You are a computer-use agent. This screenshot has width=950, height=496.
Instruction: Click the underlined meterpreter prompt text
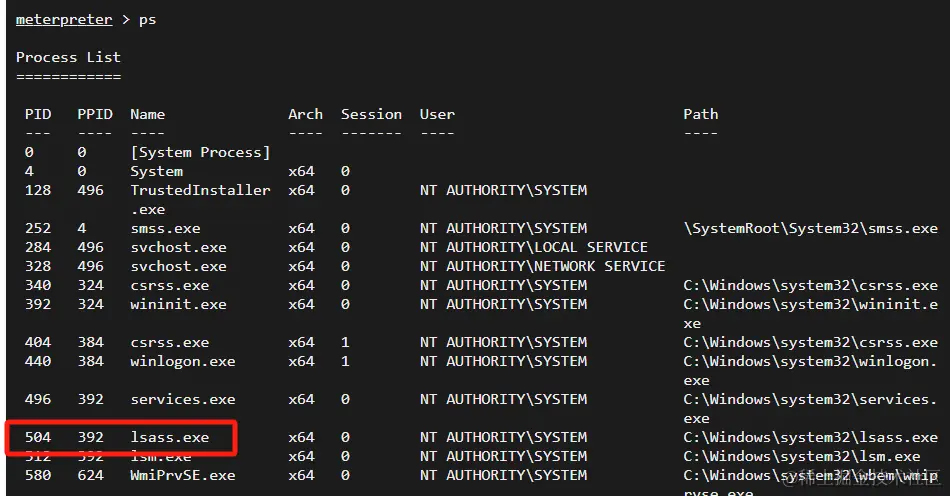click(64, 19)
